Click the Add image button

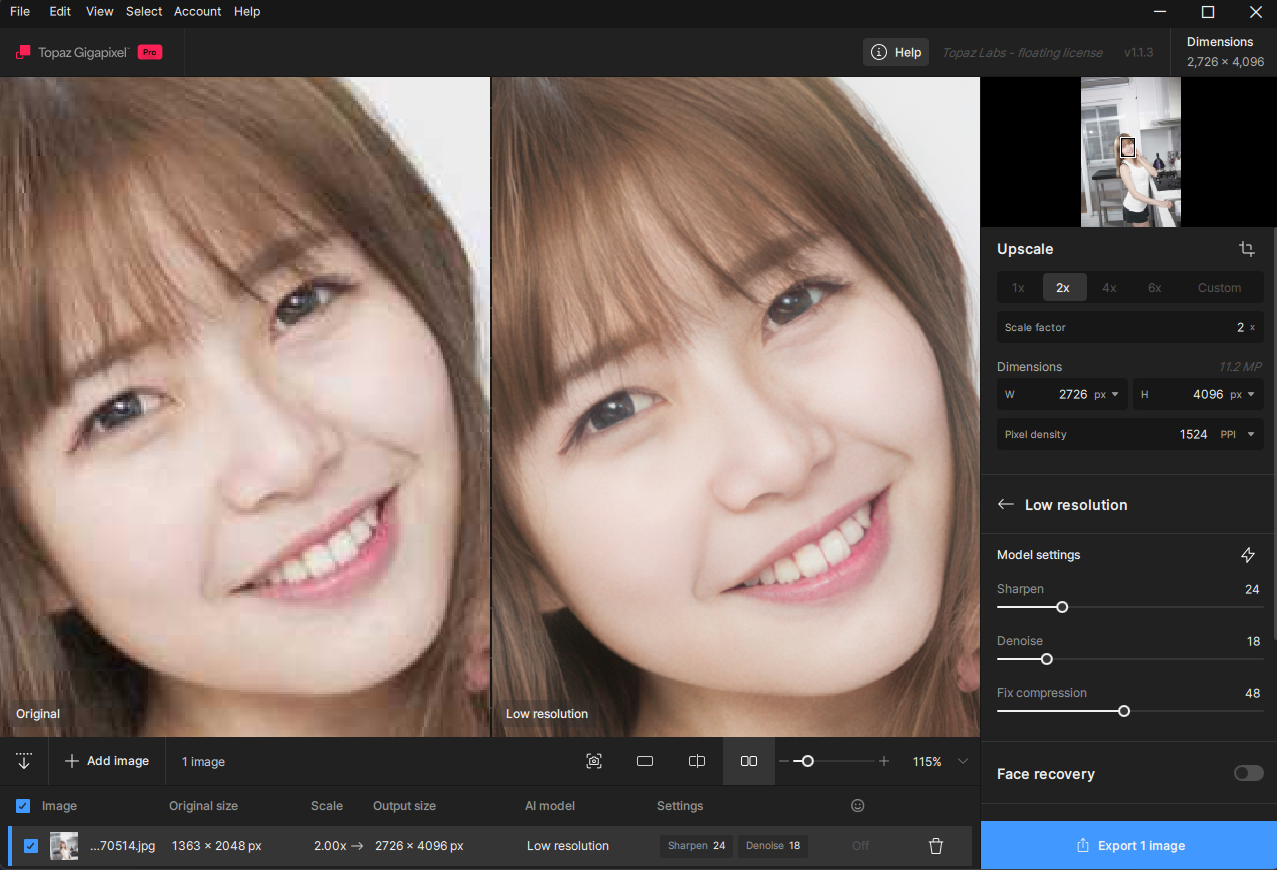pos(107,762)
